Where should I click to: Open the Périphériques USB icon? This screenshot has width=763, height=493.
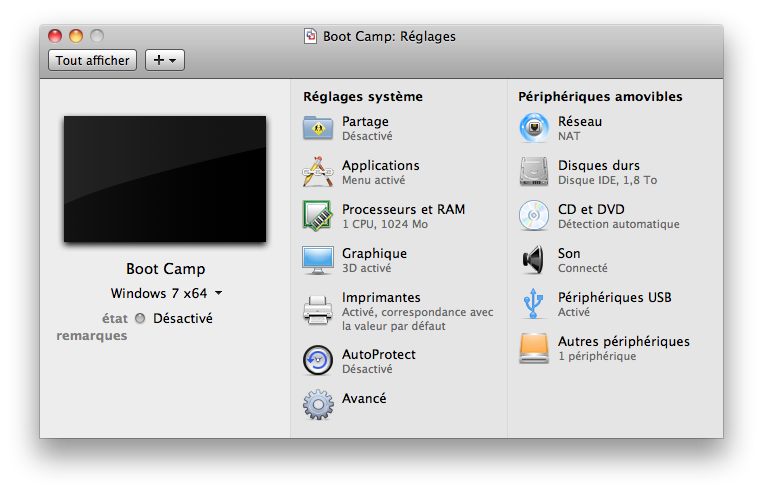coord(534,304)
